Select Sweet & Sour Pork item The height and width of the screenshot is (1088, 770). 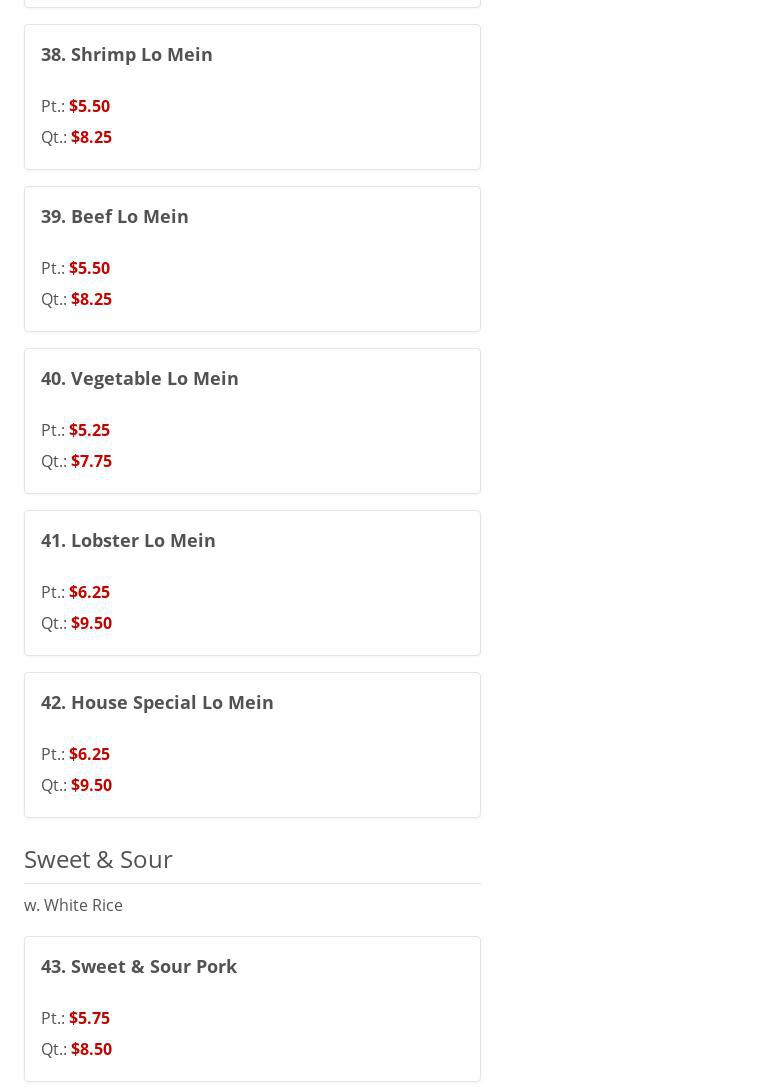(x=139, y=966)
